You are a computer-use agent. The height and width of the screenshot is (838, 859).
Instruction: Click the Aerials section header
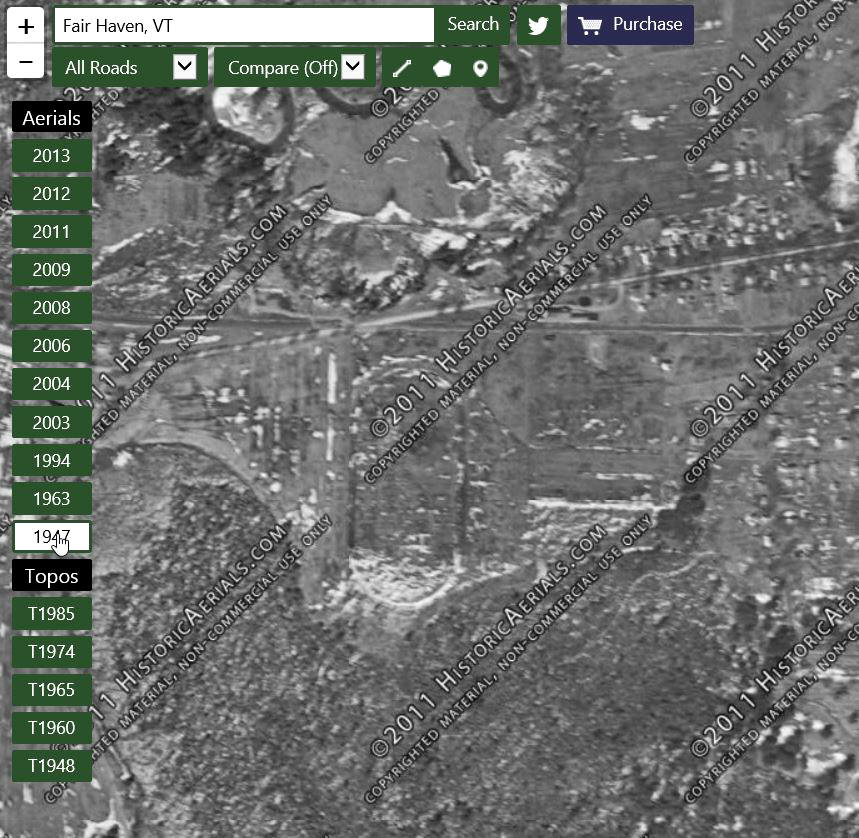52,118
